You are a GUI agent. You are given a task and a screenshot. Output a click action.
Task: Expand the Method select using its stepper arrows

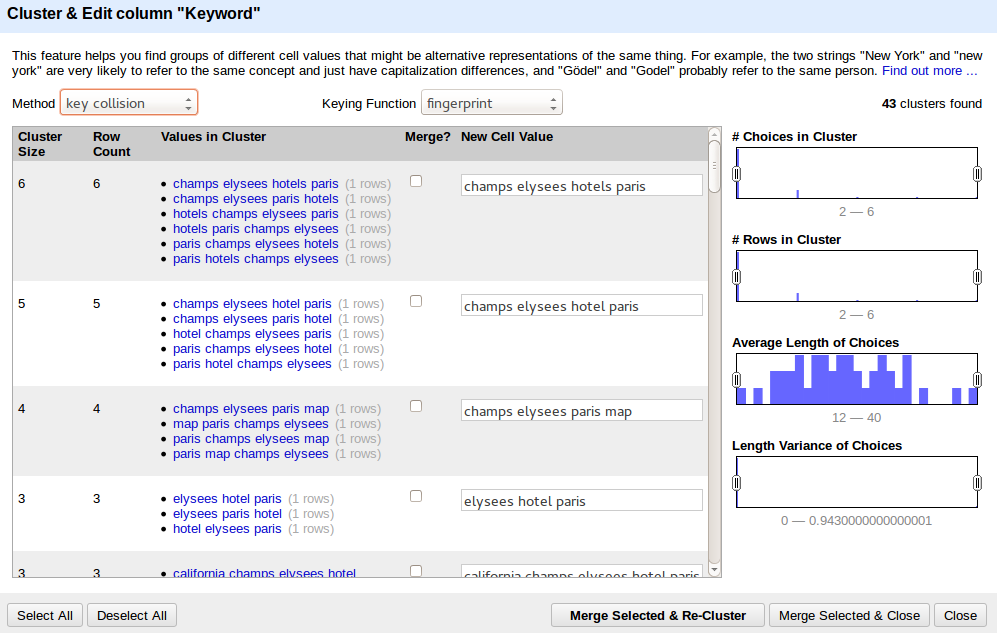point(188,101)
